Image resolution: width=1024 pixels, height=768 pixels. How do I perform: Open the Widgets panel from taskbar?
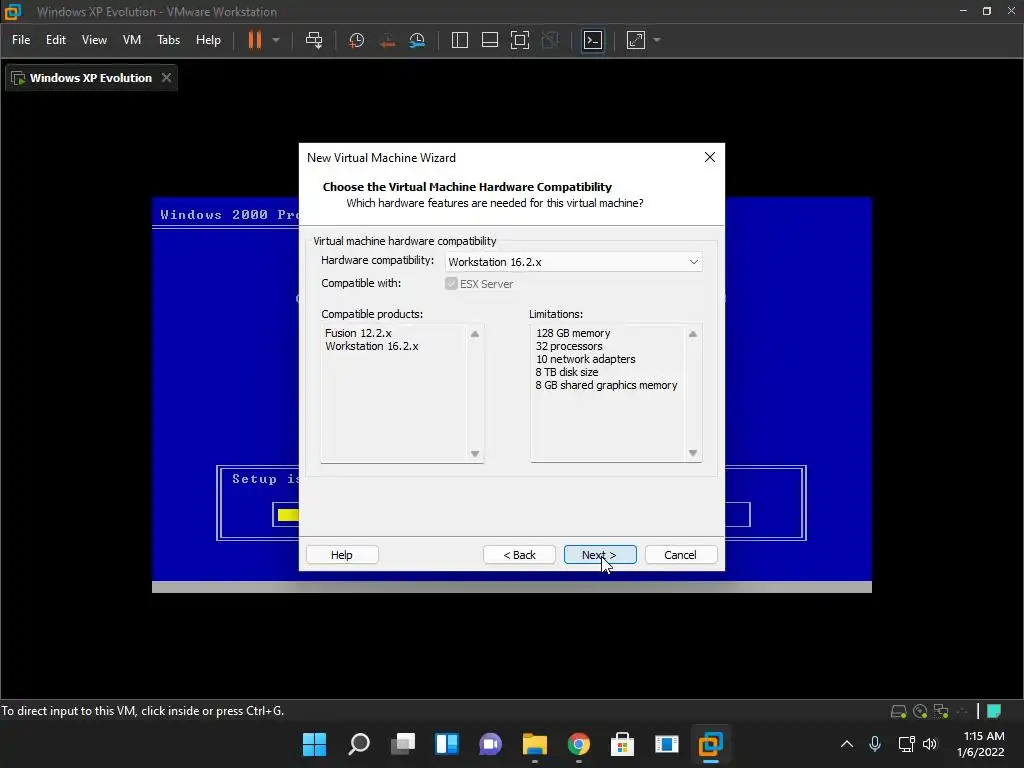coord(447,744)
